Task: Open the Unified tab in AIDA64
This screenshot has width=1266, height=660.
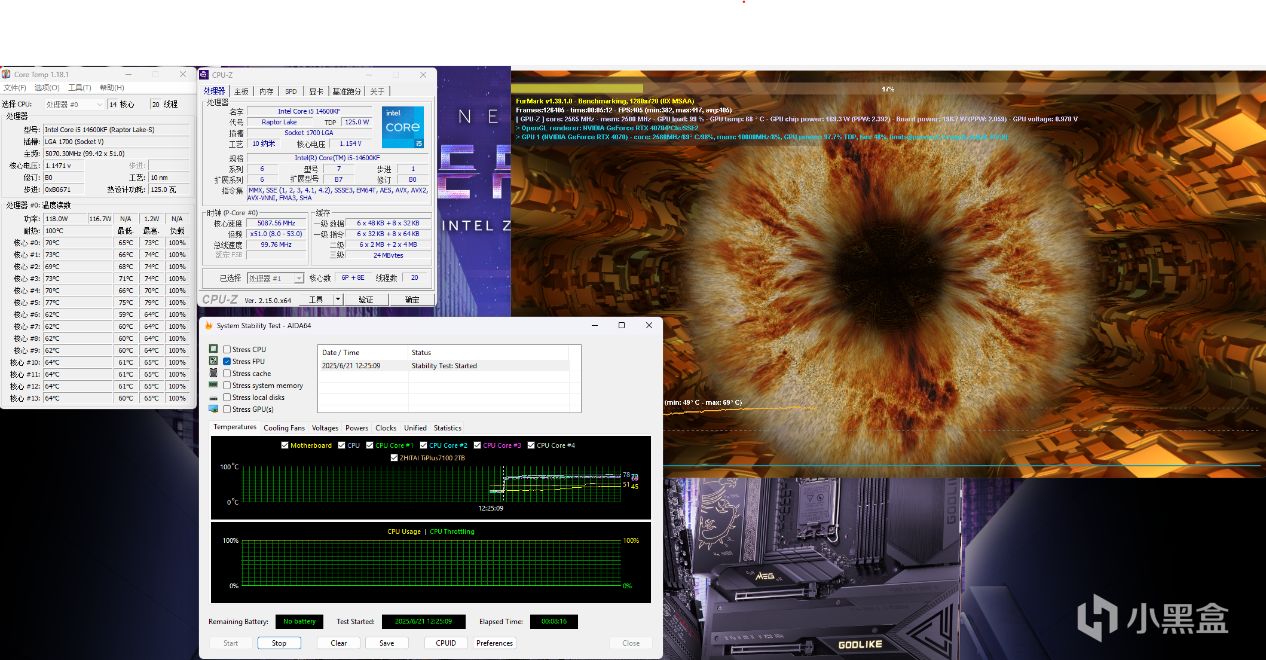Action: (415, 428)
